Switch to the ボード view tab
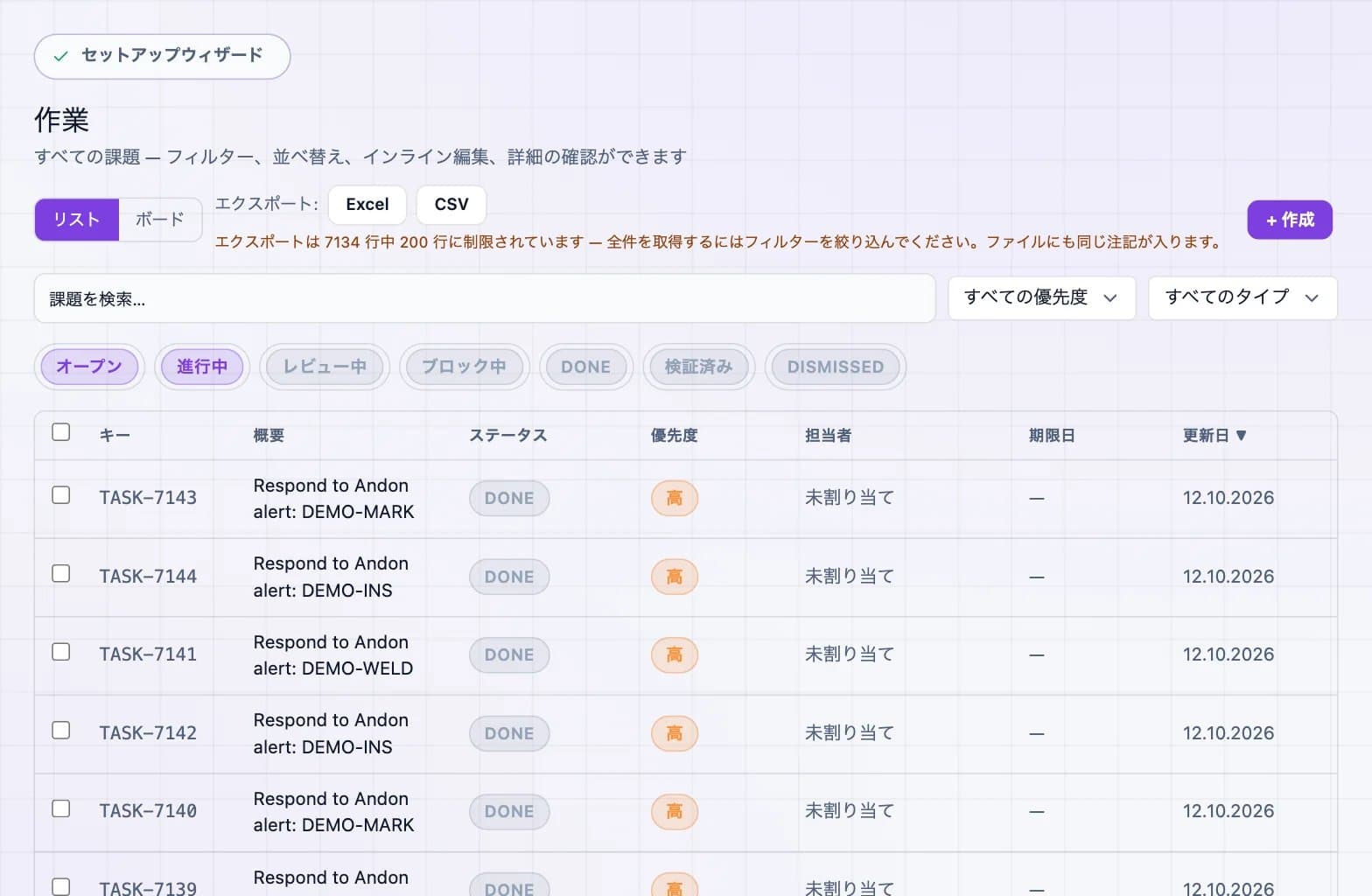1372x896 pixels. 160,220
